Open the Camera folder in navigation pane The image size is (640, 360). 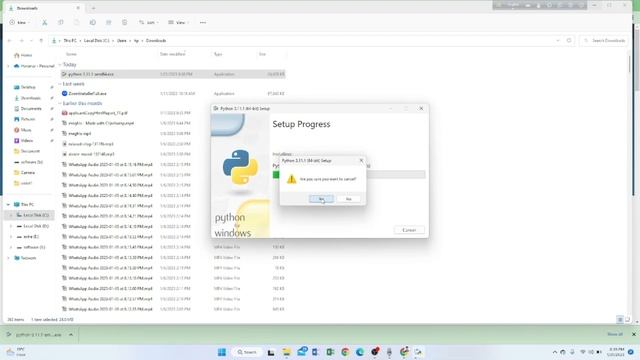pos(27,173)
